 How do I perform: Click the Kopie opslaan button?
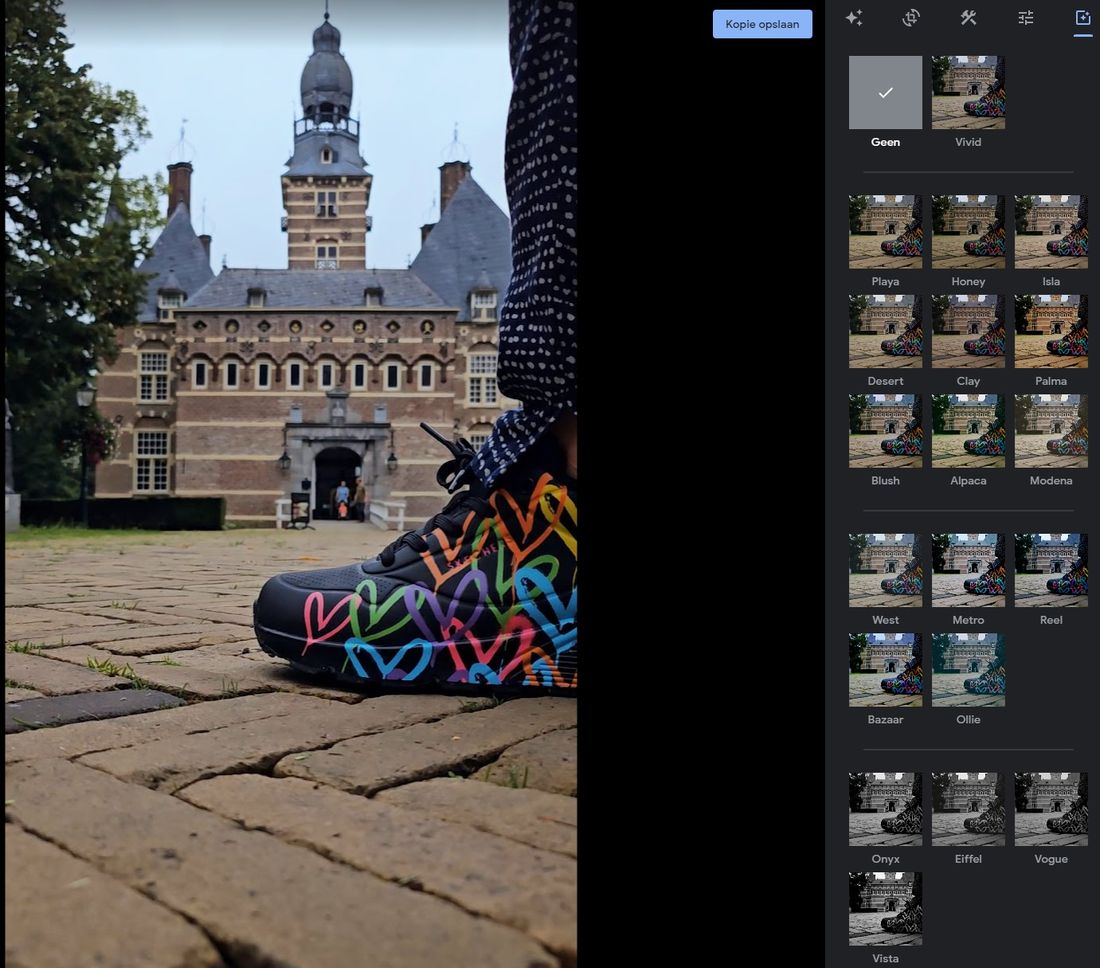click(x=763, y=24)
